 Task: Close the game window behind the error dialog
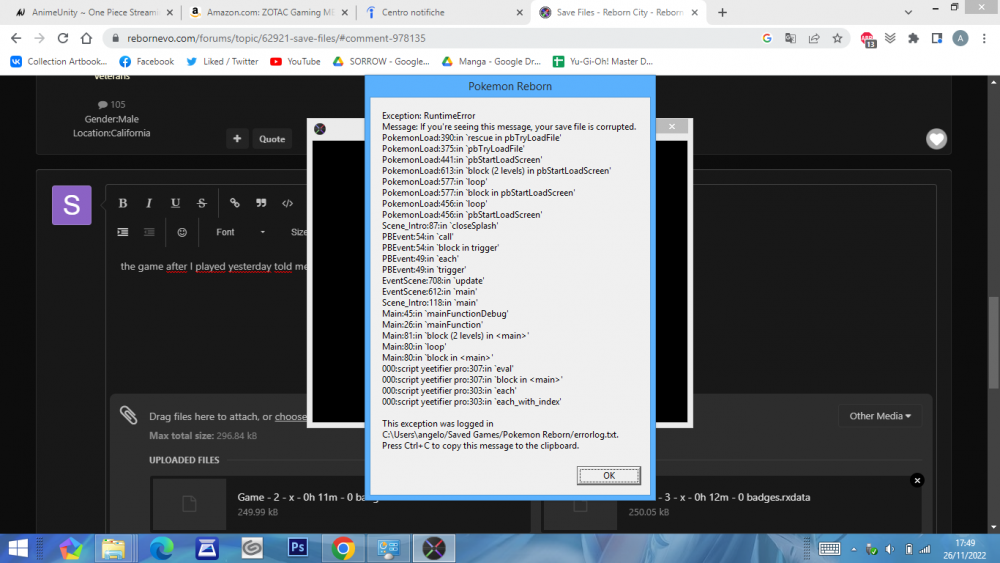click(x=672, y=126)
